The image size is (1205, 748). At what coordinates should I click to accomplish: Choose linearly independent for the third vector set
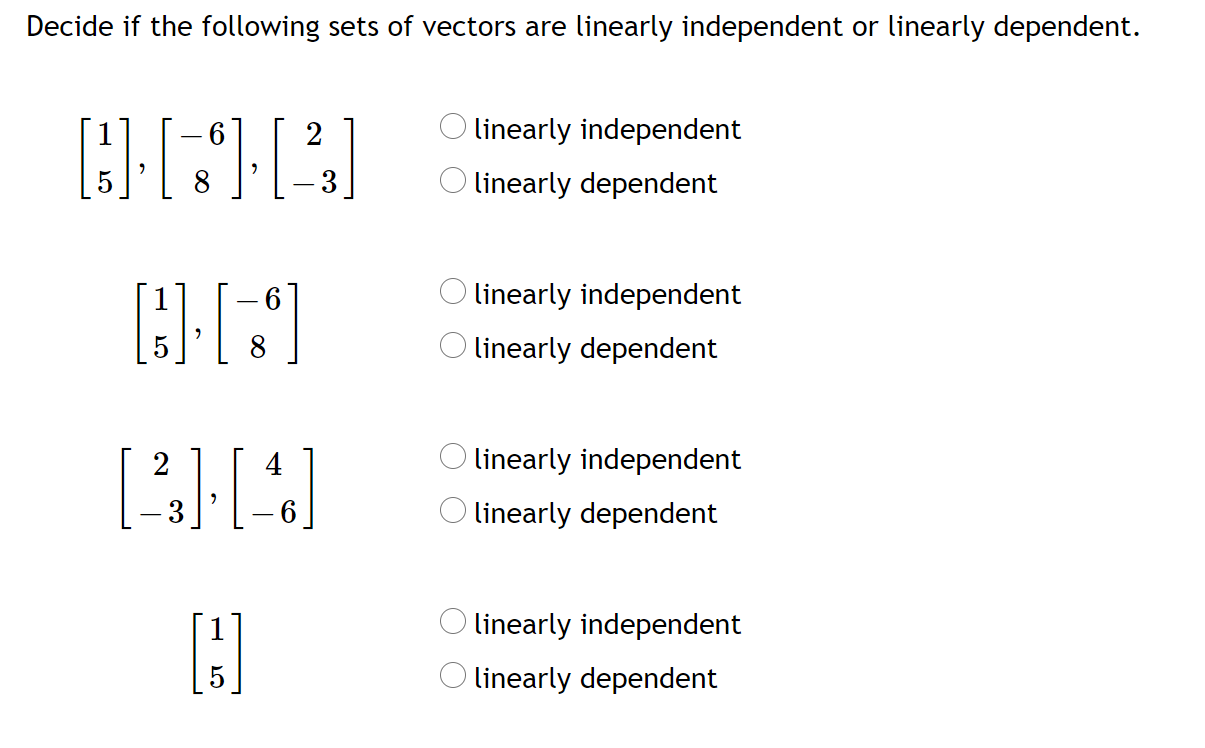pos(452,456)
